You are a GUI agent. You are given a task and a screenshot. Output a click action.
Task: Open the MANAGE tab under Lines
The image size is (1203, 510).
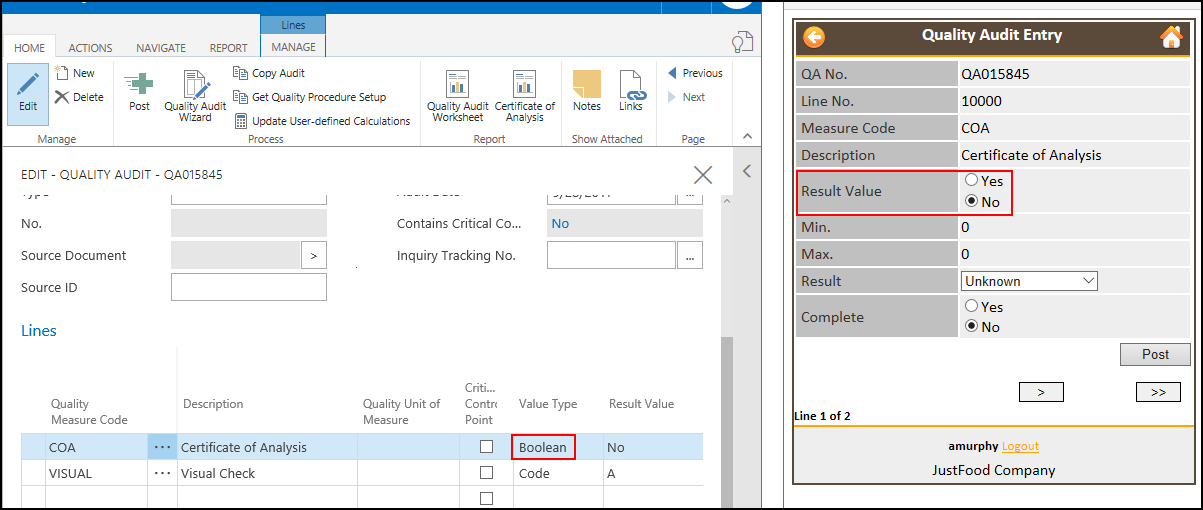[293, 47]
